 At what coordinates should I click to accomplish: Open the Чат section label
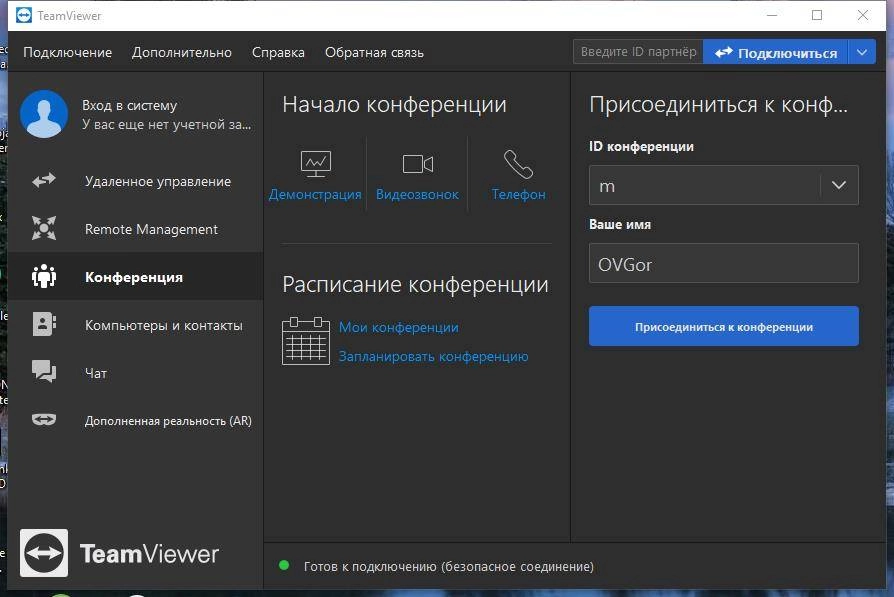[x=96, y=373]
